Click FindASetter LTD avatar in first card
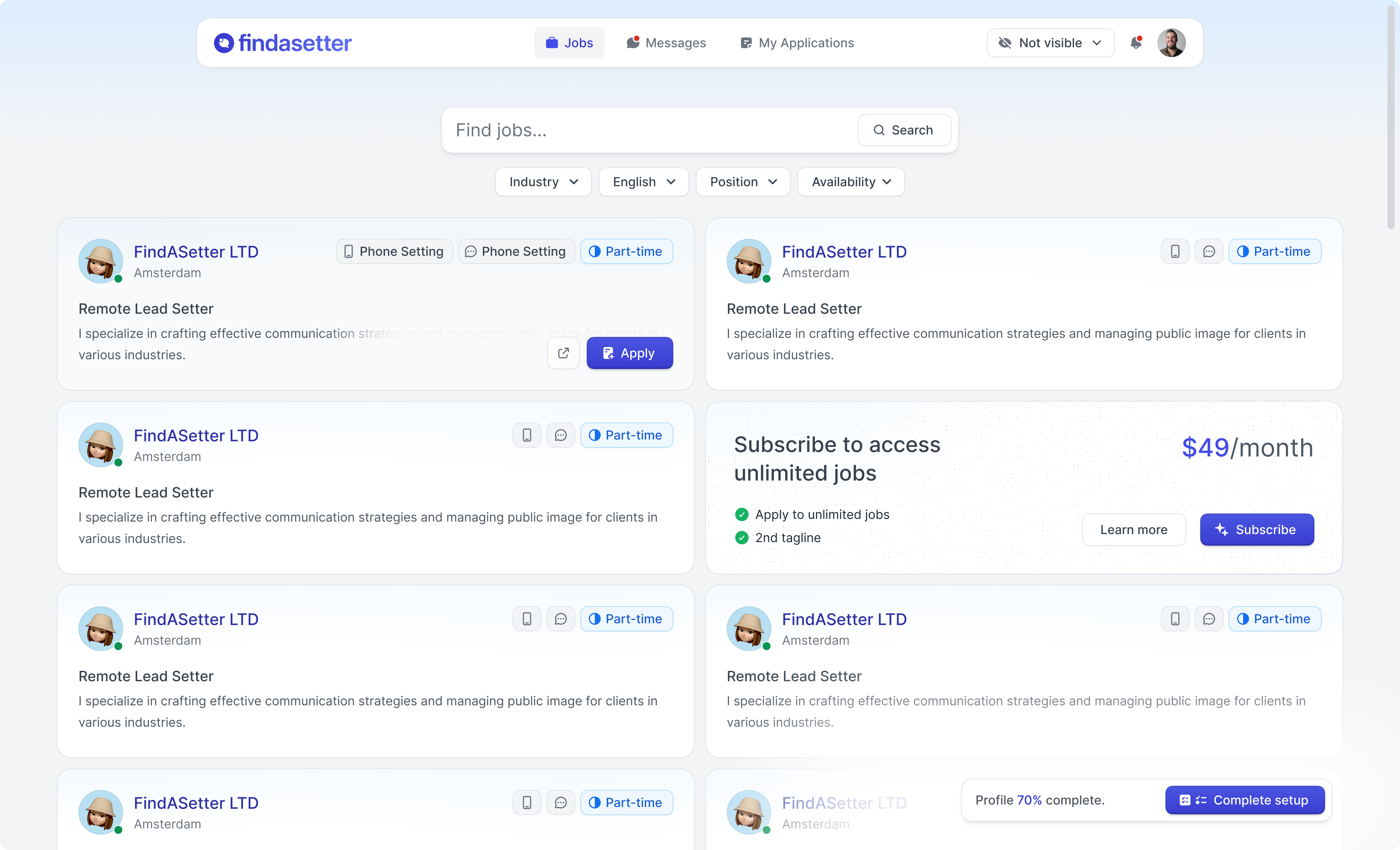This screenshot has height=850, width=1400. (101, 261)
